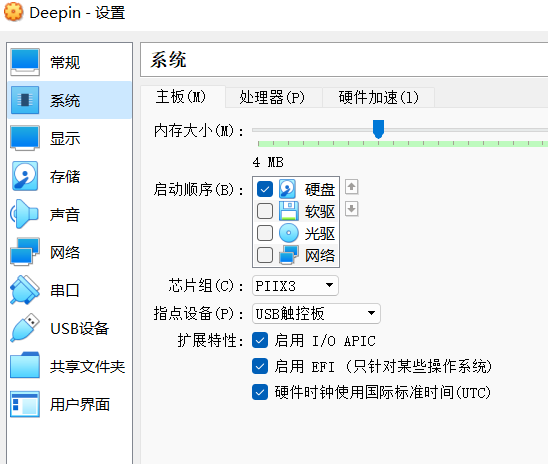Select 用户界面 label in sidebar
548x464 pixels.
click(80, 404)
